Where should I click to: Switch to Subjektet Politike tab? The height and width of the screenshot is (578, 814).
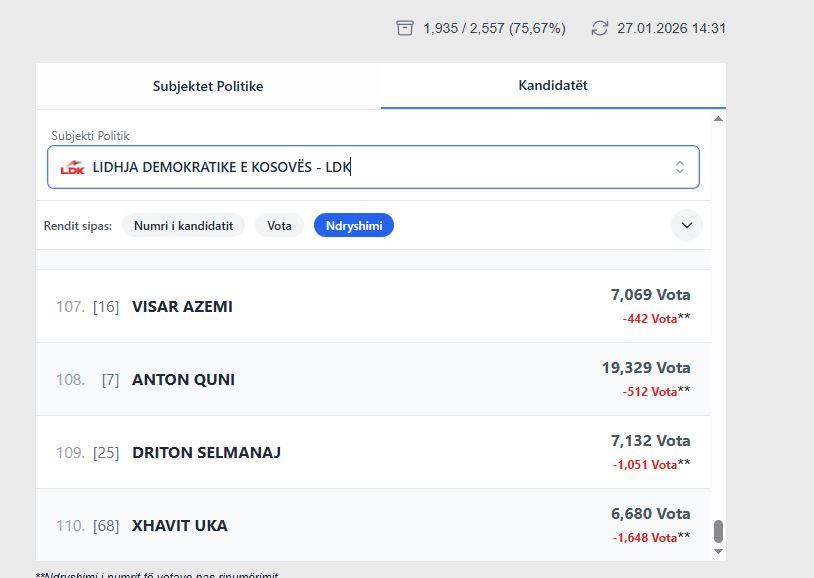[208, 86]
